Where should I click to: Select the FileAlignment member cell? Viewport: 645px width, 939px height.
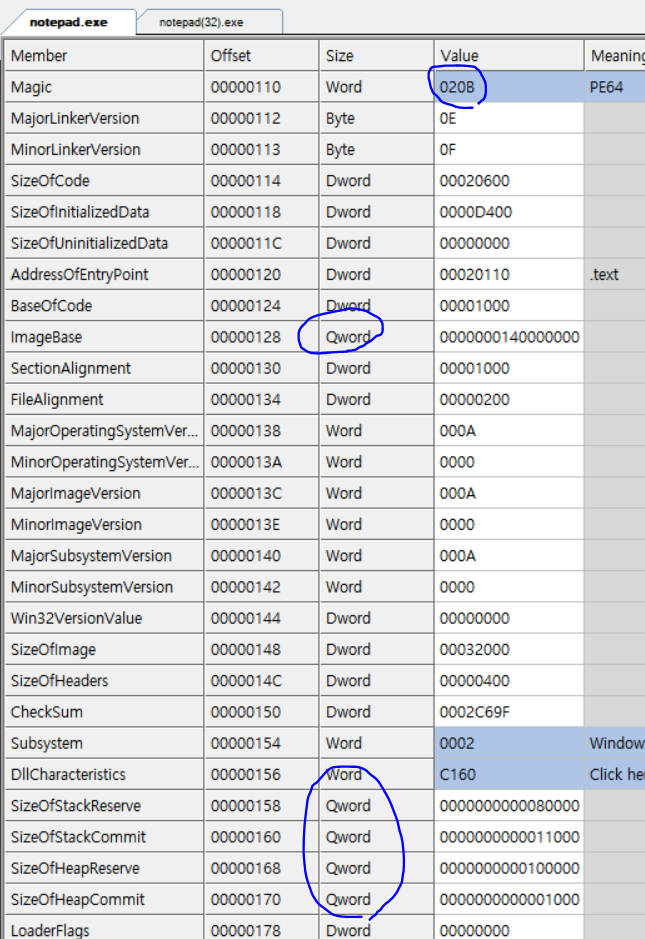104,399
